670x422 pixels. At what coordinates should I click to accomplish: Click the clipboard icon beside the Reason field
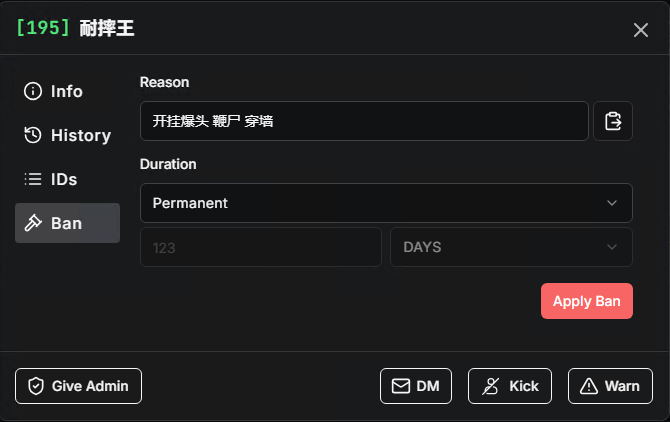(x=613, y=121)
